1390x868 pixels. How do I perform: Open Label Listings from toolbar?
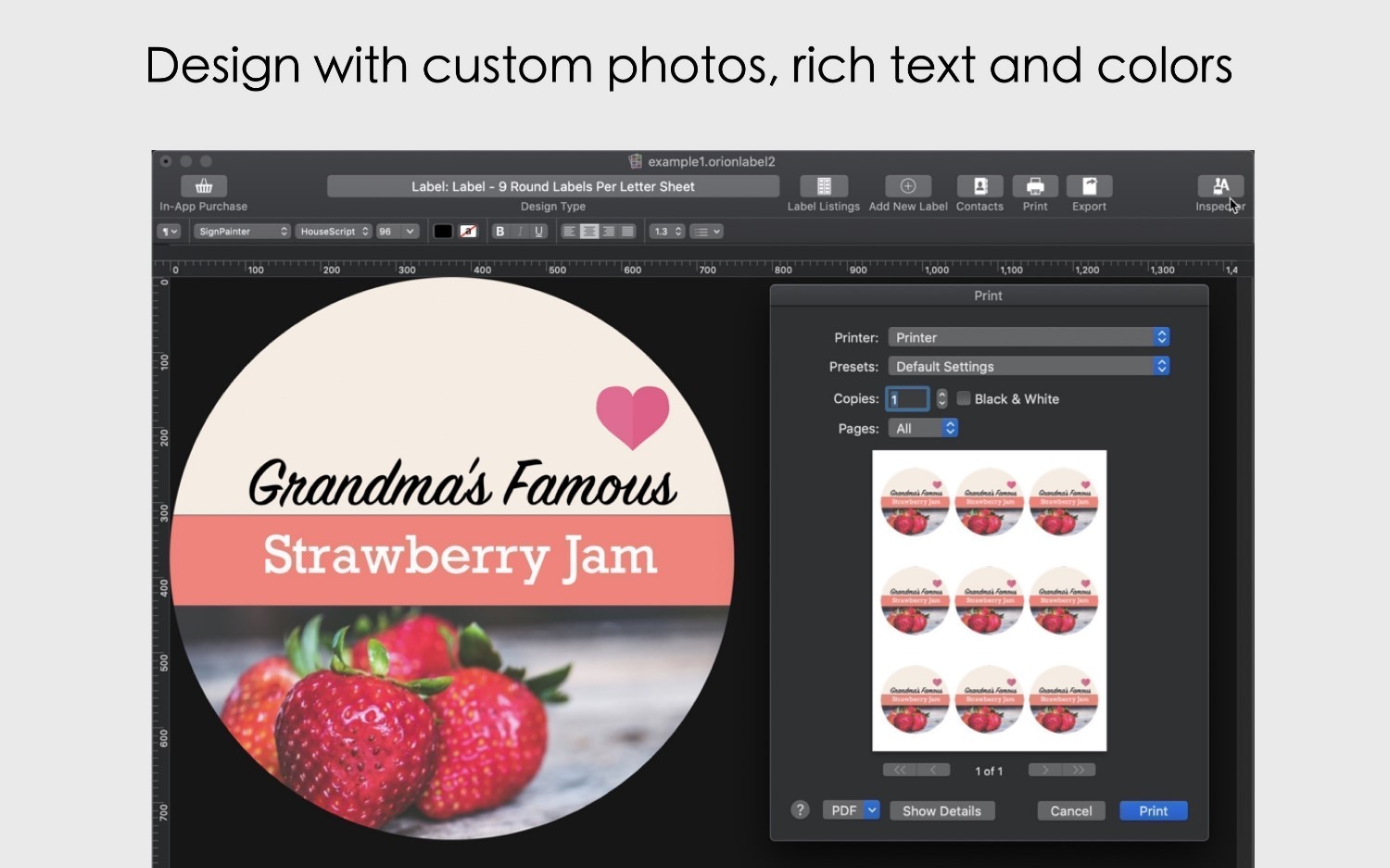pyautogui.click(x=824, y=186)
